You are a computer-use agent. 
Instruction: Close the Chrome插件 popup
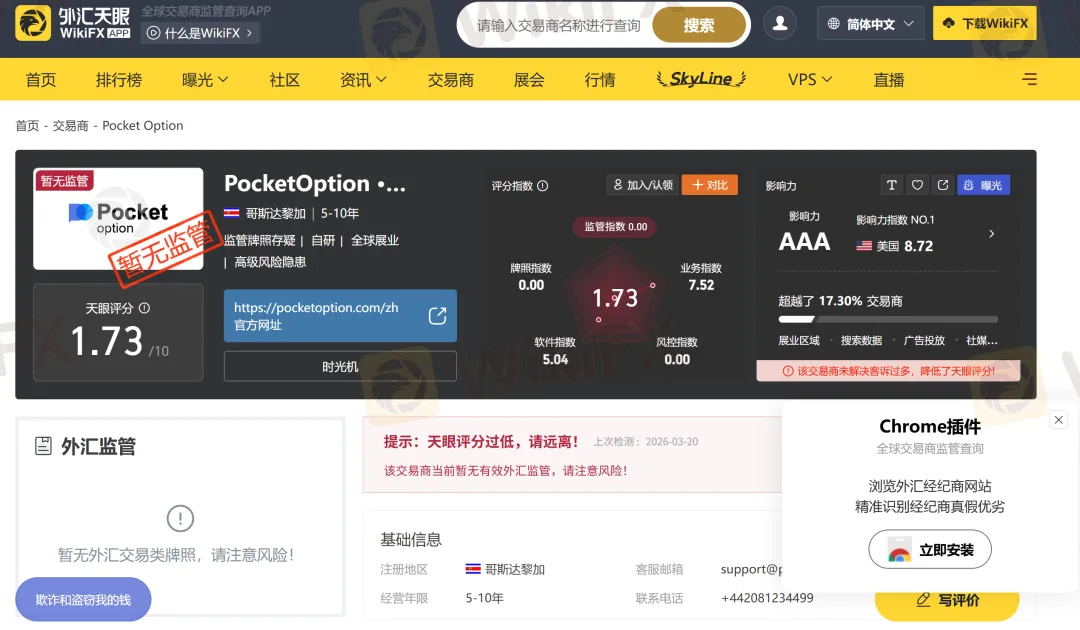click(x=1059, y=420)
